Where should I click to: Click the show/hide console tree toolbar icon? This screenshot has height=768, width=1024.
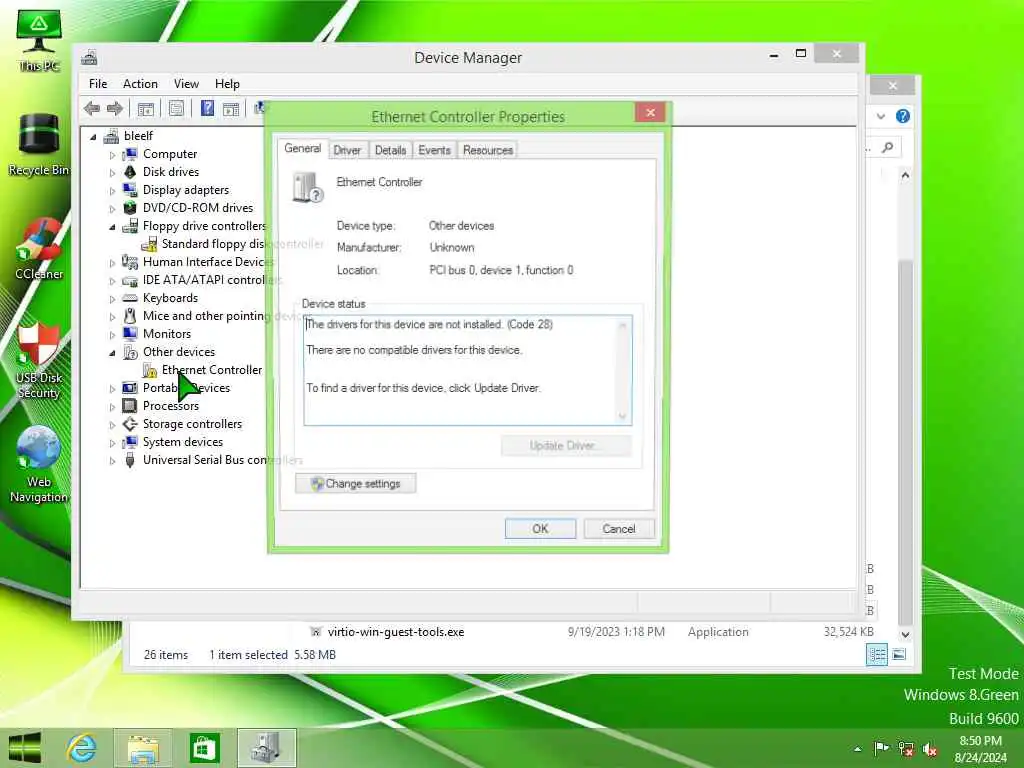pyautogui.click(x=146, y=108)
